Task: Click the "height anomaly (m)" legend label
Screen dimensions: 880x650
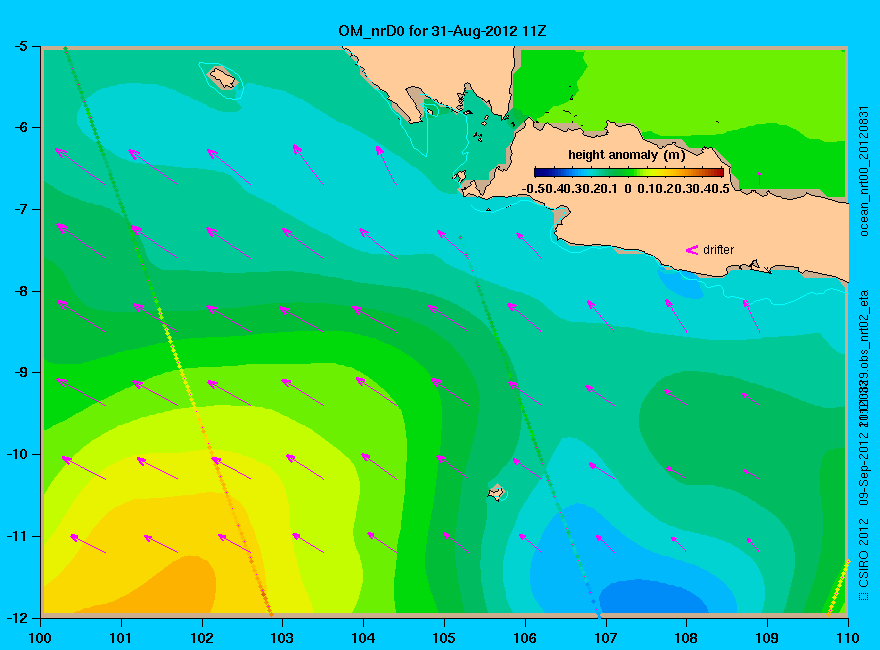Action: tap(626, 155)
